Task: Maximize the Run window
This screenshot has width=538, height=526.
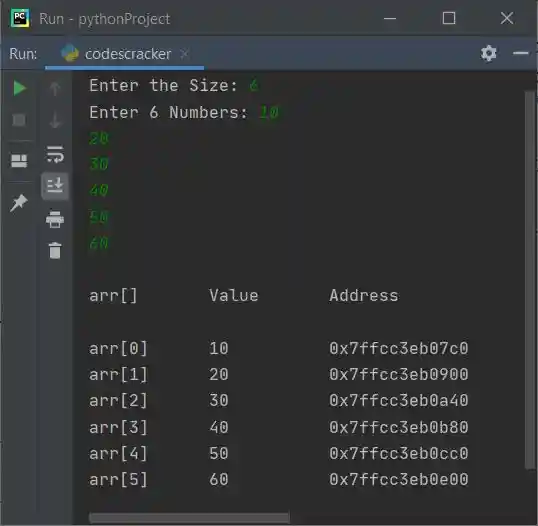Action: point(449,18)
